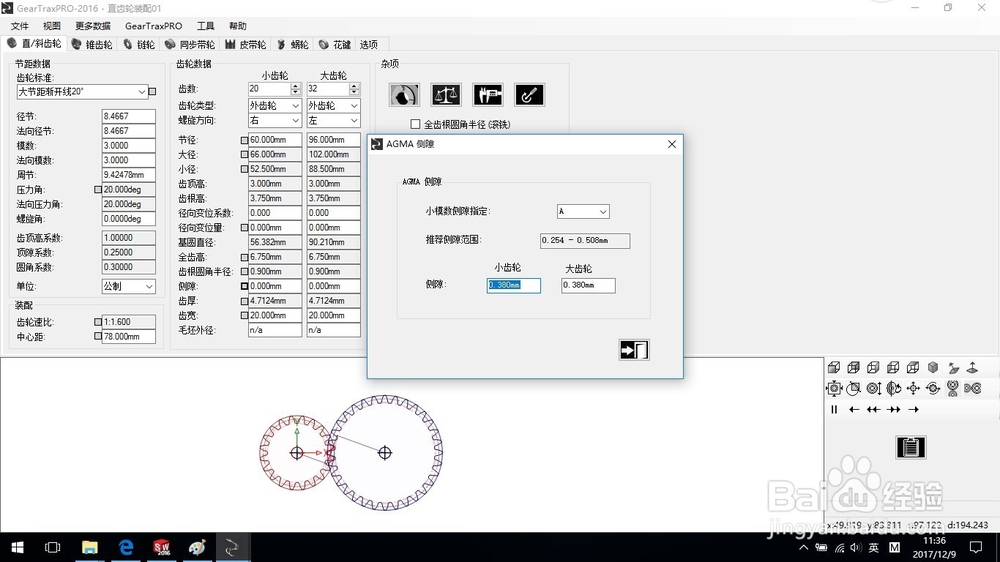Viewport: 1000px width, 562px height.
Task: Switch to the 锥齿轮 tab
Action: pos(92,44)
